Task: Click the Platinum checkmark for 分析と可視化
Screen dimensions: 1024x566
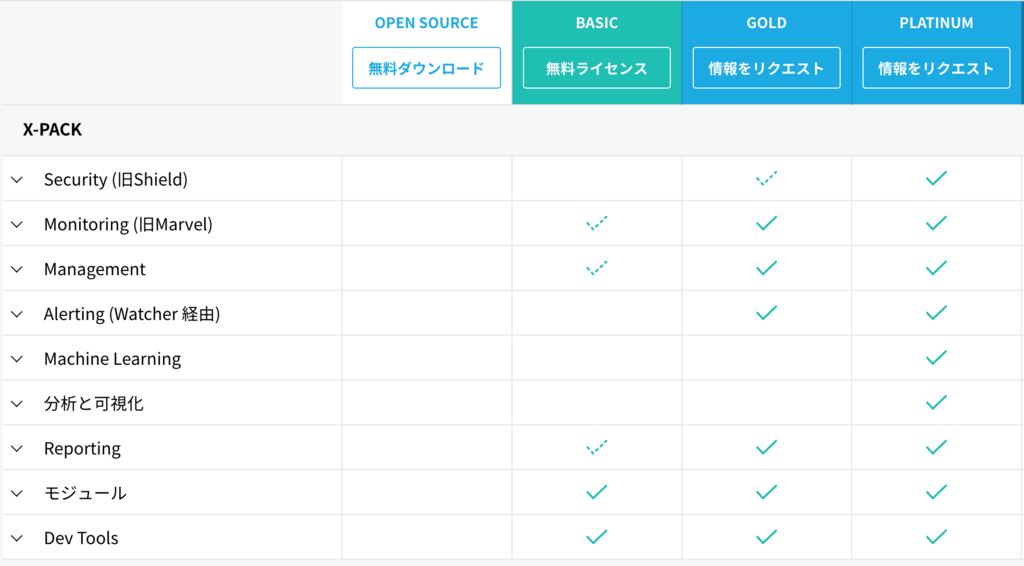Action: pyautogui.click(x=936, y=402)
